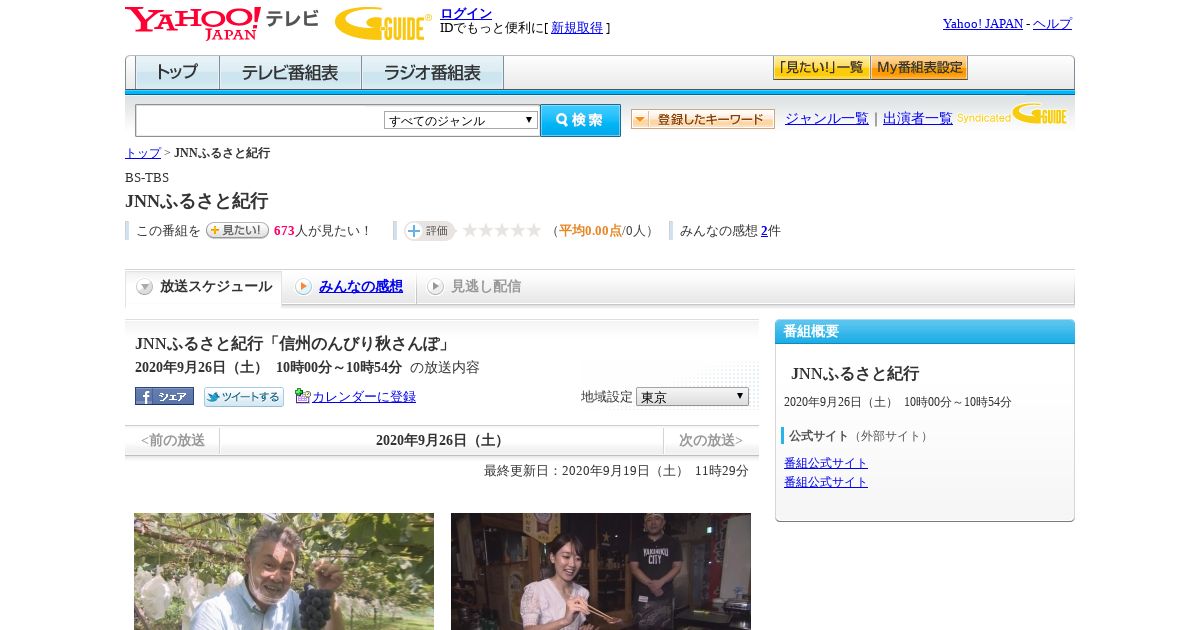This screenshot has width=1200, height=630.
Task: Open thumbnail of woman with chopsticks
Action: pos(601,571)
